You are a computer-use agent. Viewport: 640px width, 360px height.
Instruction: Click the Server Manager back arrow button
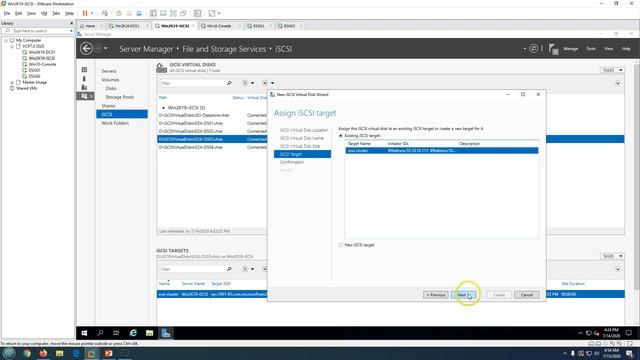86,49
